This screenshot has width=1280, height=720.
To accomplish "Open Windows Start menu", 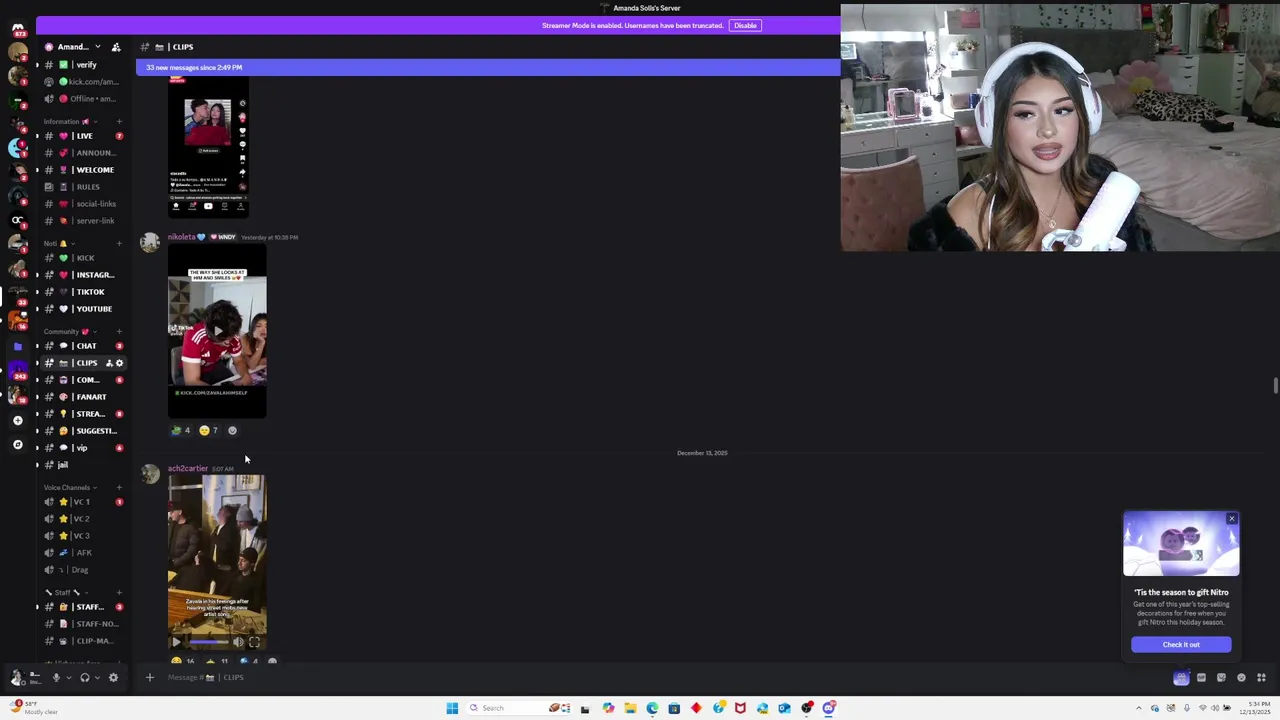I will 452,708.
